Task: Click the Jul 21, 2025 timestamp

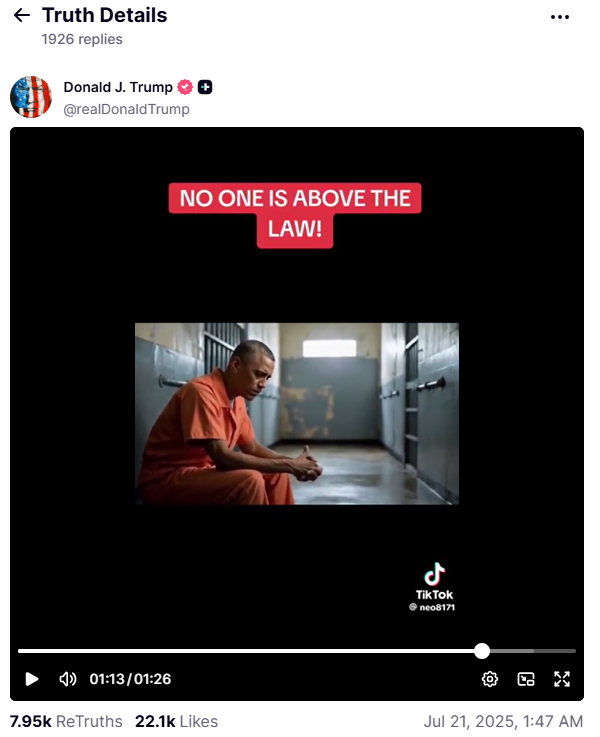Action: [x=503, y=721]
